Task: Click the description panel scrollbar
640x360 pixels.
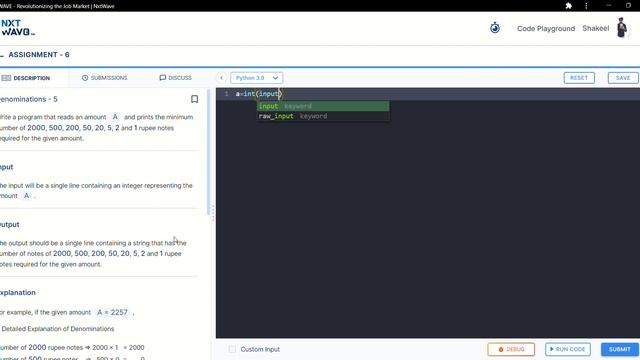Action: [209, 152]
